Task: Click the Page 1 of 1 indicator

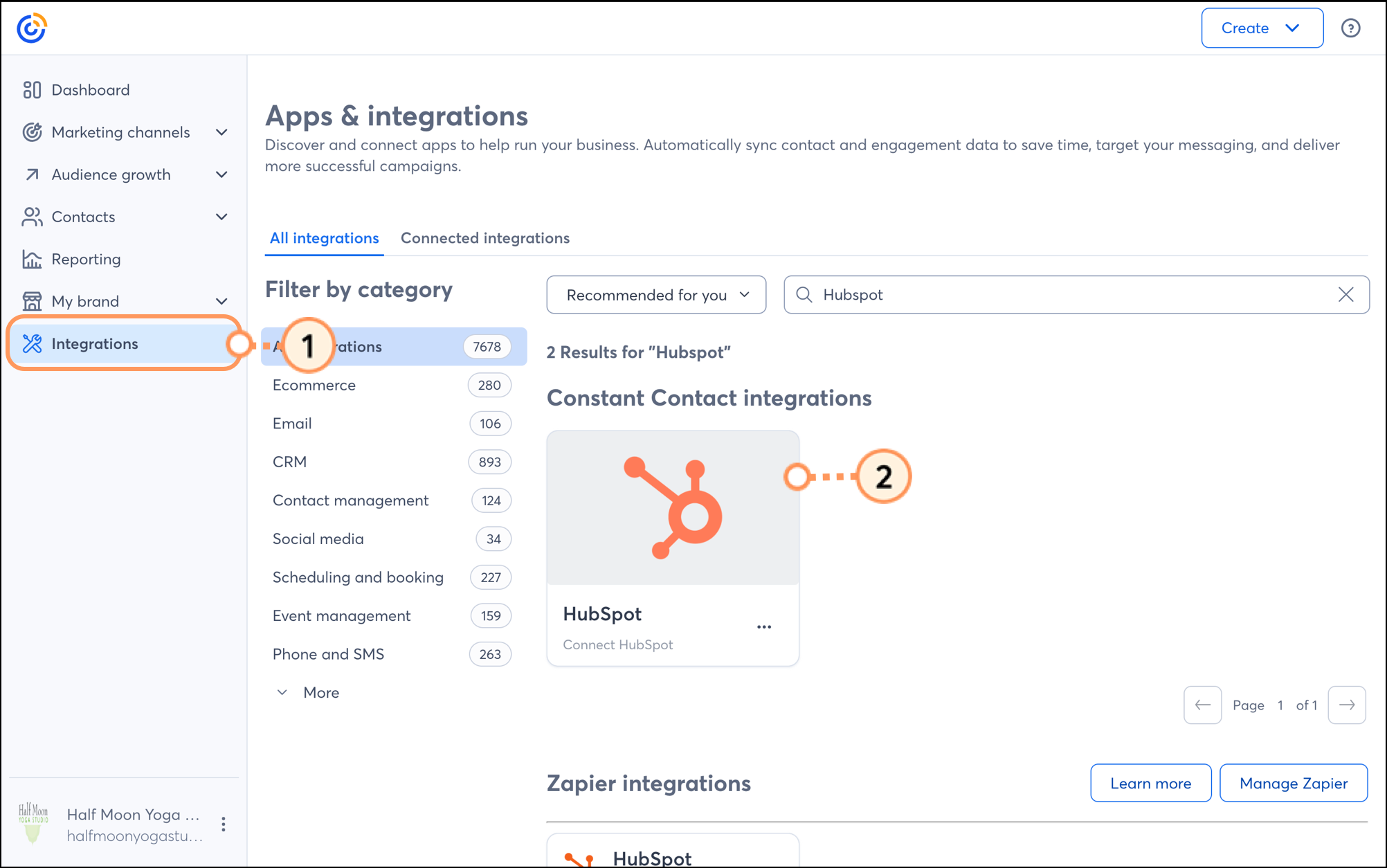Action: [x=1275, y=705]
